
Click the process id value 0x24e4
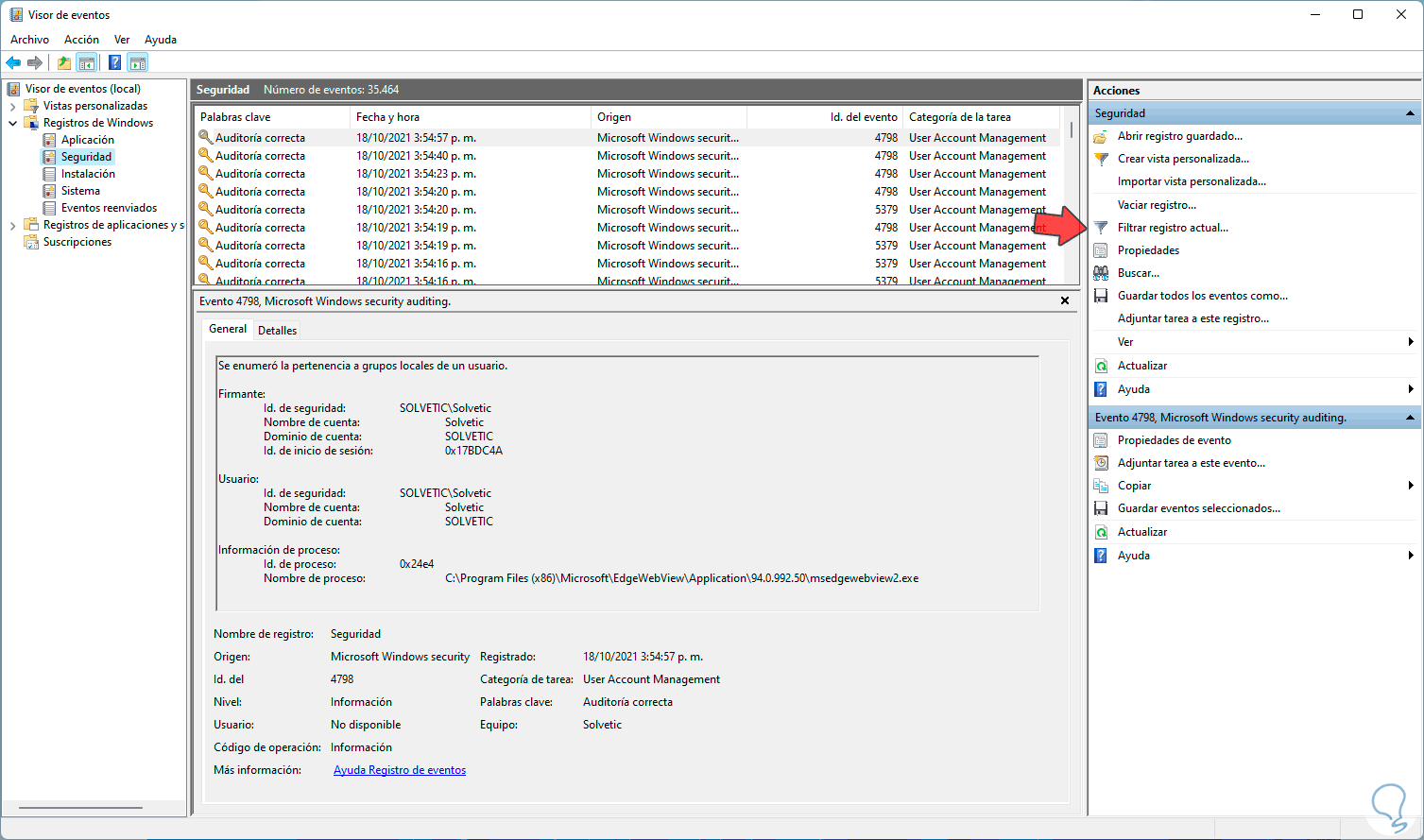point(417,564)
